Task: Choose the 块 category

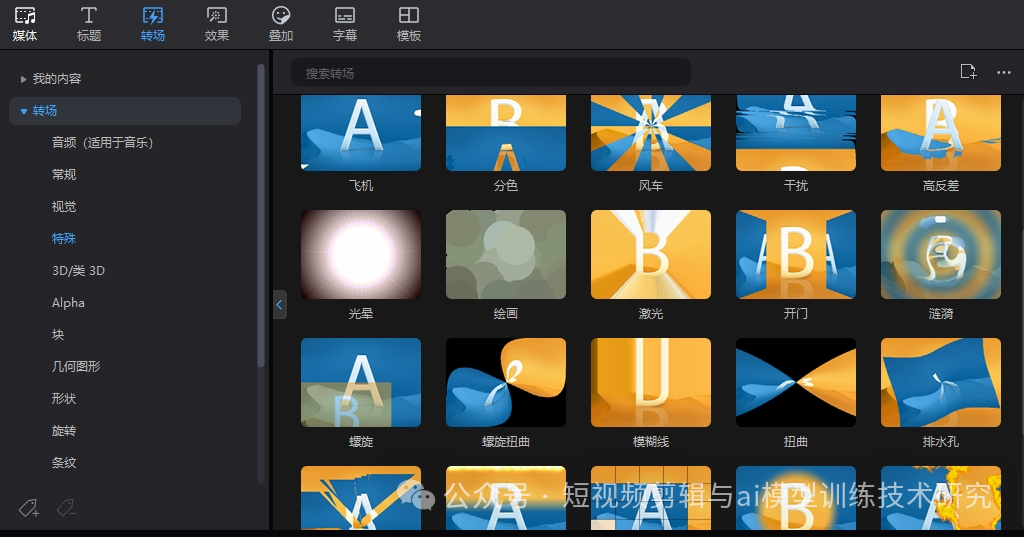Action: tap(58, 334)
